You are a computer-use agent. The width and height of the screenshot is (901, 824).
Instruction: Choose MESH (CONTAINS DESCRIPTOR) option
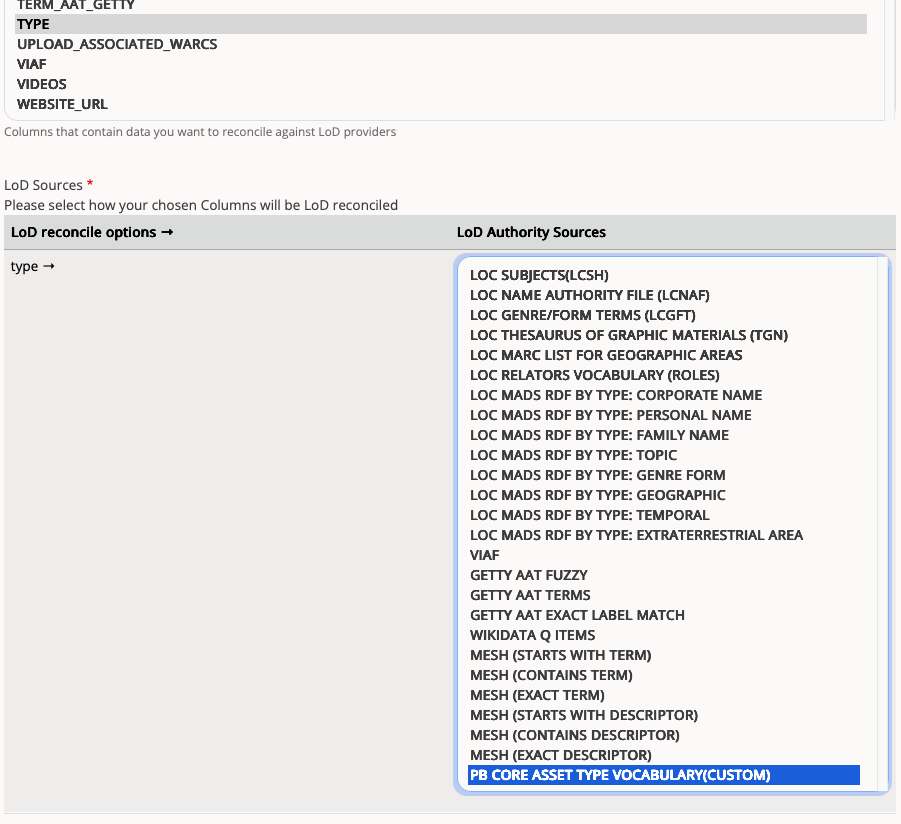click(x=574, y=735)
